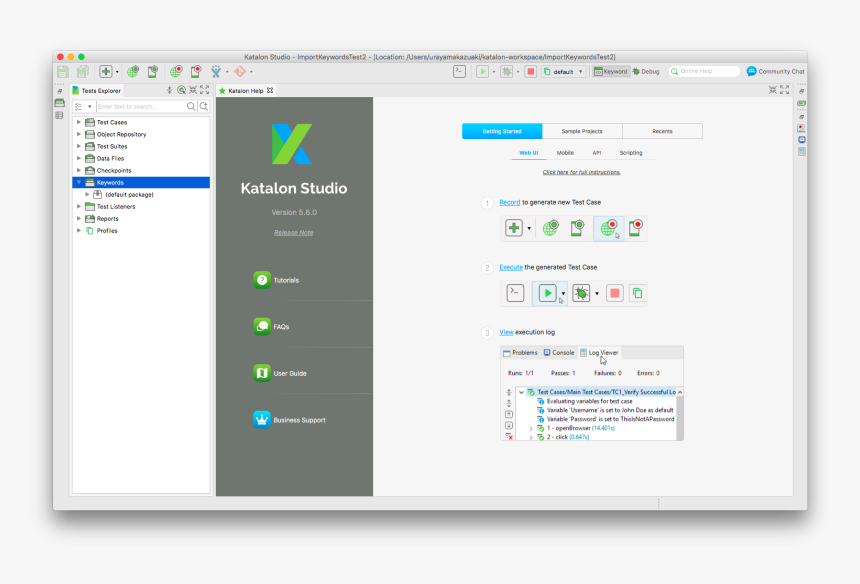Click the Record Web icon in main toolbar

pos(176,72)
